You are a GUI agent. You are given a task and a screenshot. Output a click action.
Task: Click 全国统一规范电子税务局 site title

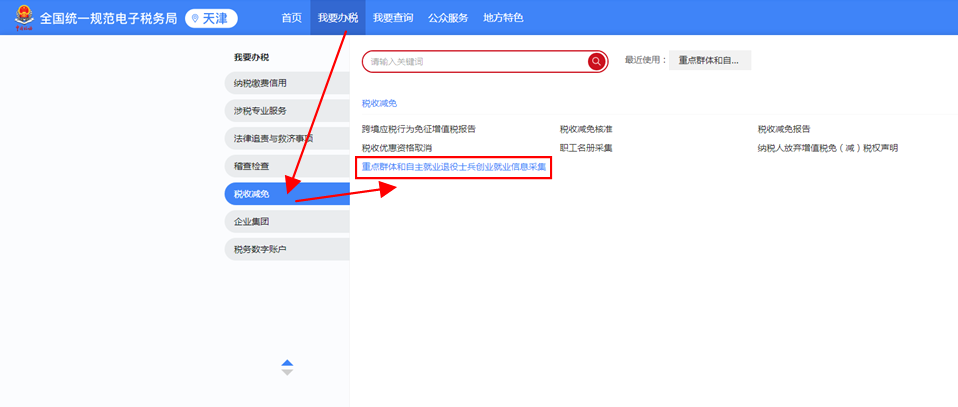tap(109, 18)
